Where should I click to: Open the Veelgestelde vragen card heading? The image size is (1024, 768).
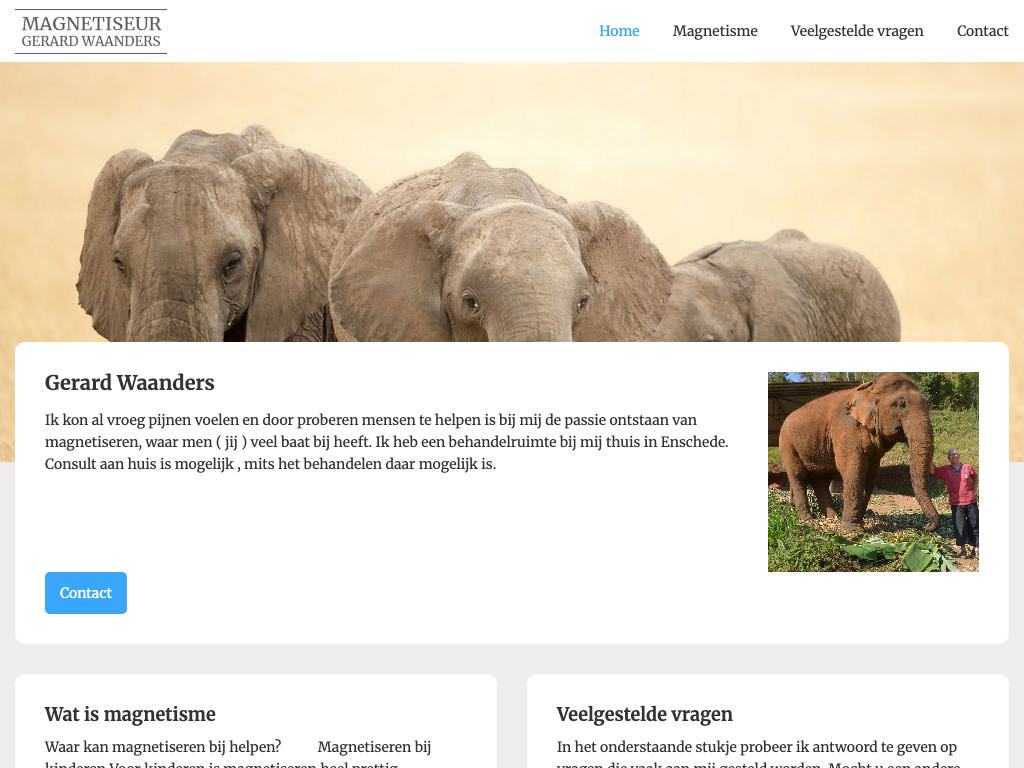pos(644,714)
